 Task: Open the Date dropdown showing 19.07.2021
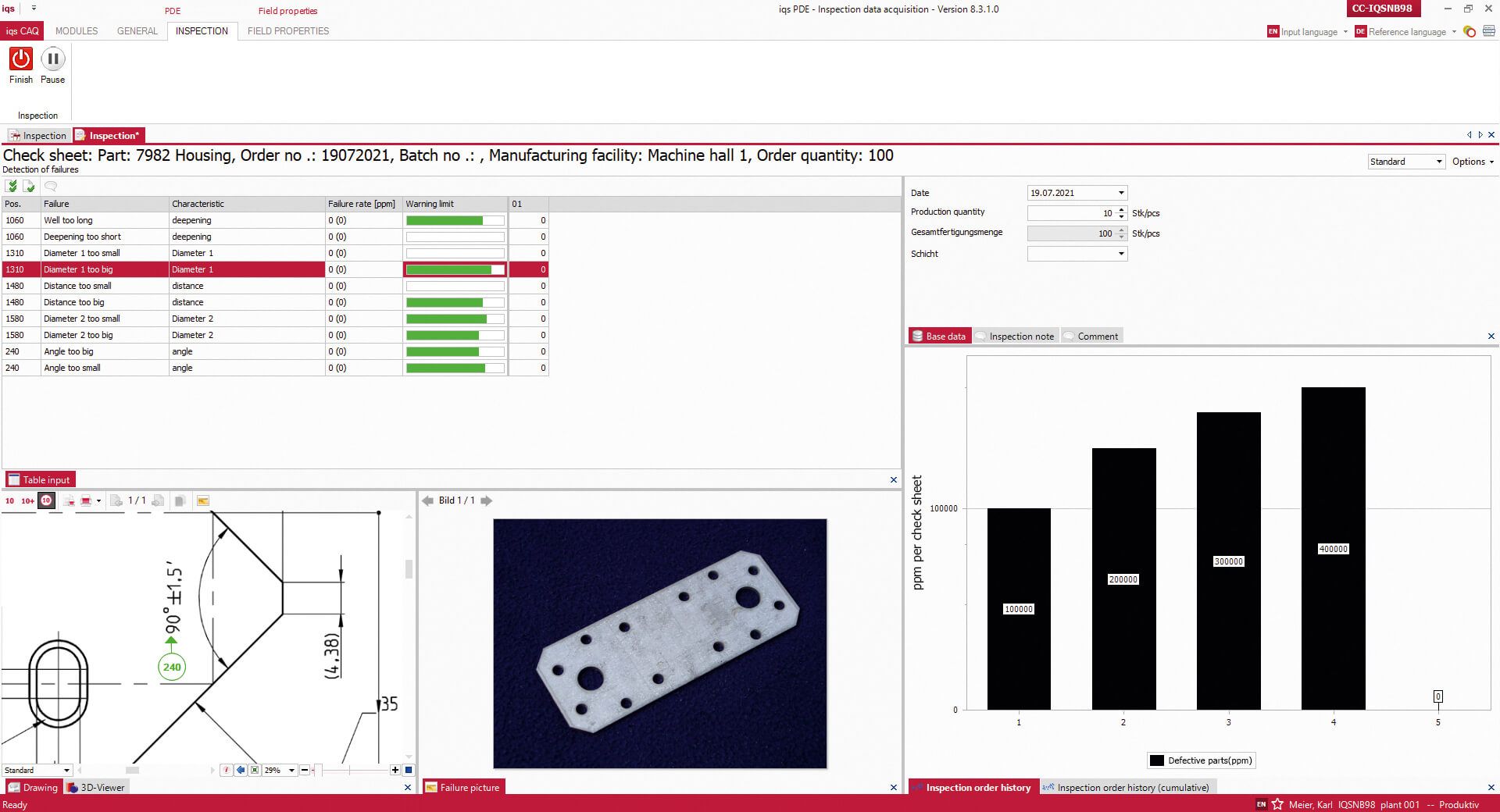tap(1120, 193)
